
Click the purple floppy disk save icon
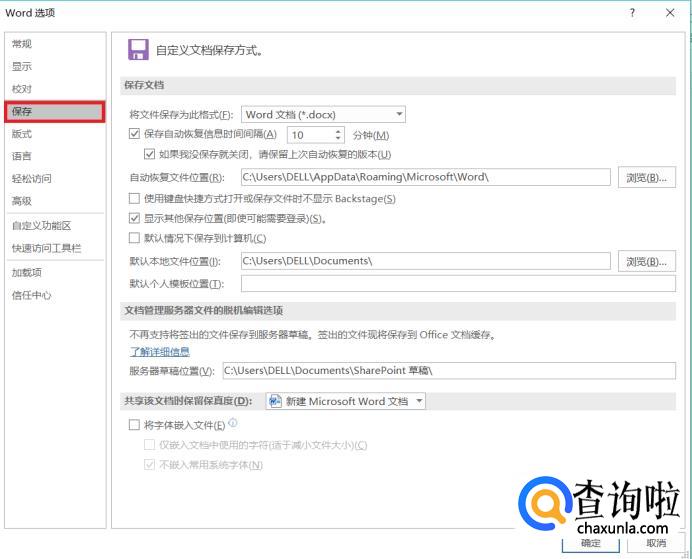click(x=138, y=49)
